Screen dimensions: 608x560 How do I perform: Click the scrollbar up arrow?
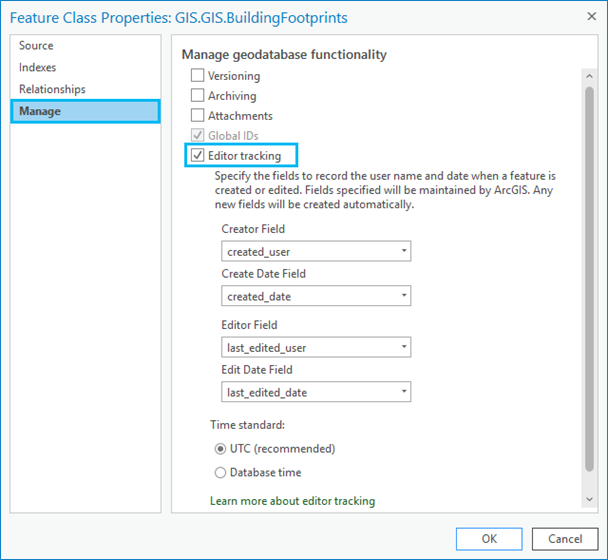point(588,76)
